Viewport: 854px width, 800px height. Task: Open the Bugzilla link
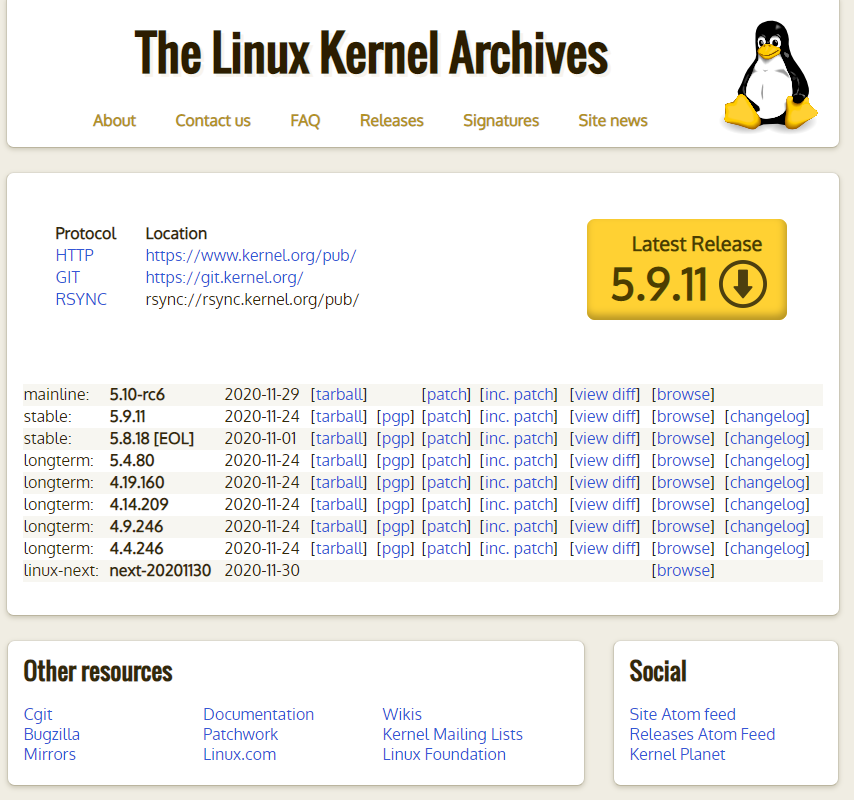52,735
